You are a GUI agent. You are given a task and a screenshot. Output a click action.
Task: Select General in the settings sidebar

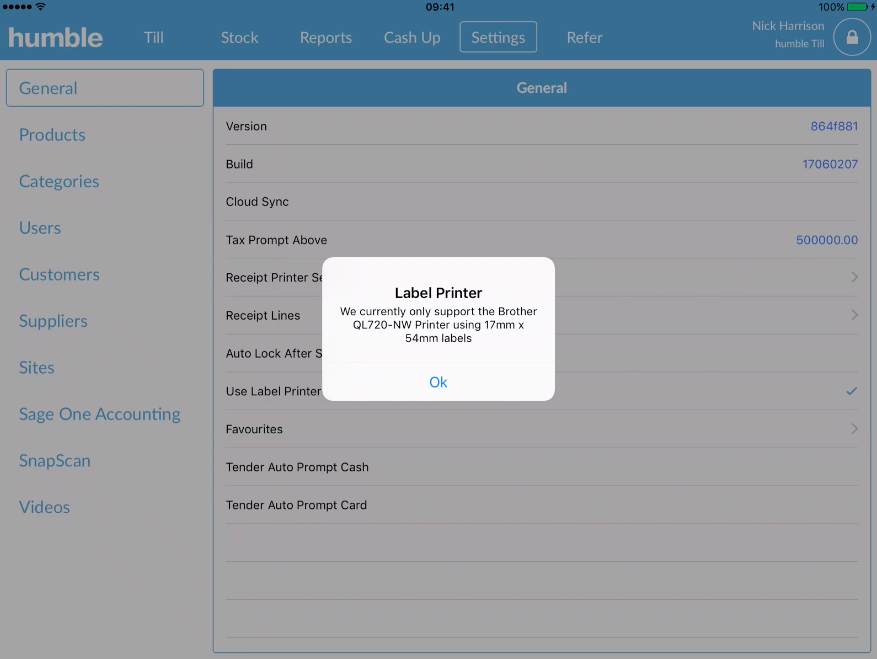coord(105,88)
